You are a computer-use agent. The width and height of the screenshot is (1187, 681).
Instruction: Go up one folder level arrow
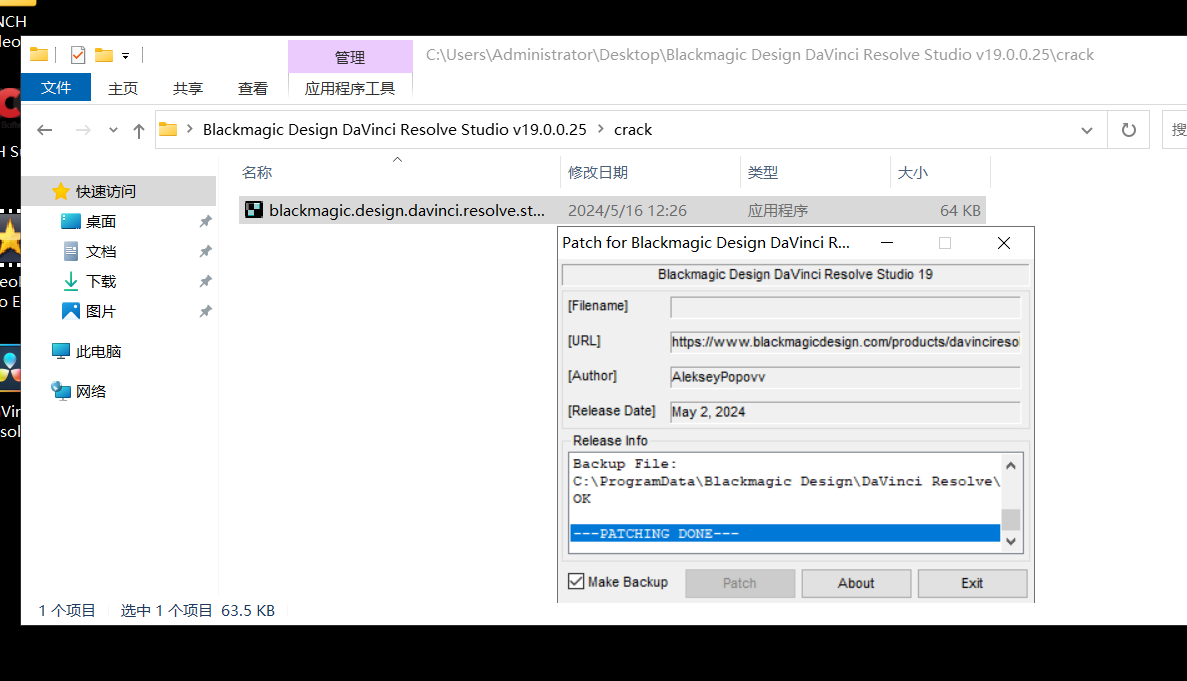click(139, 130)
